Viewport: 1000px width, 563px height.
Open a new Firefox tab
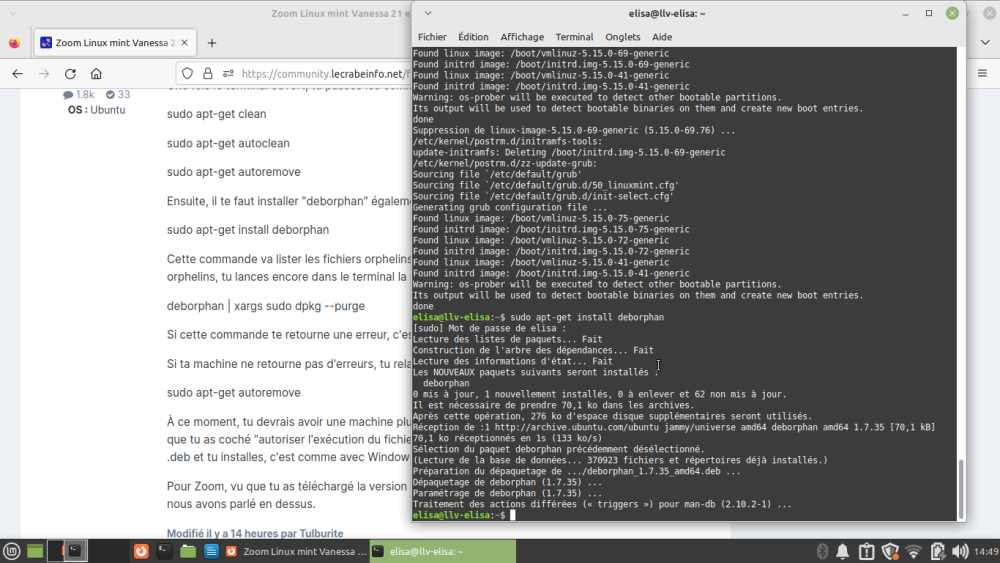211,43
